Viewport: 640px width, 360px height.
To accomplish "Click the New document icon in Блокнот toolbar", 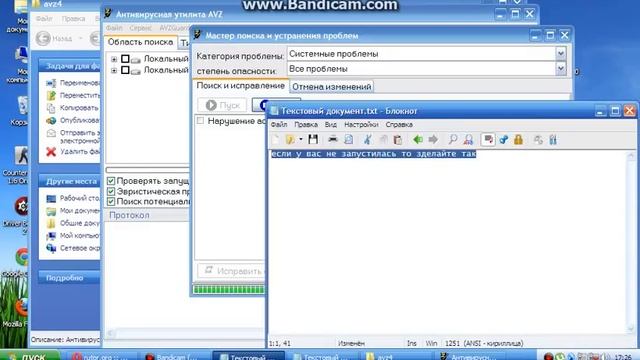I will (x=276, y=140).
